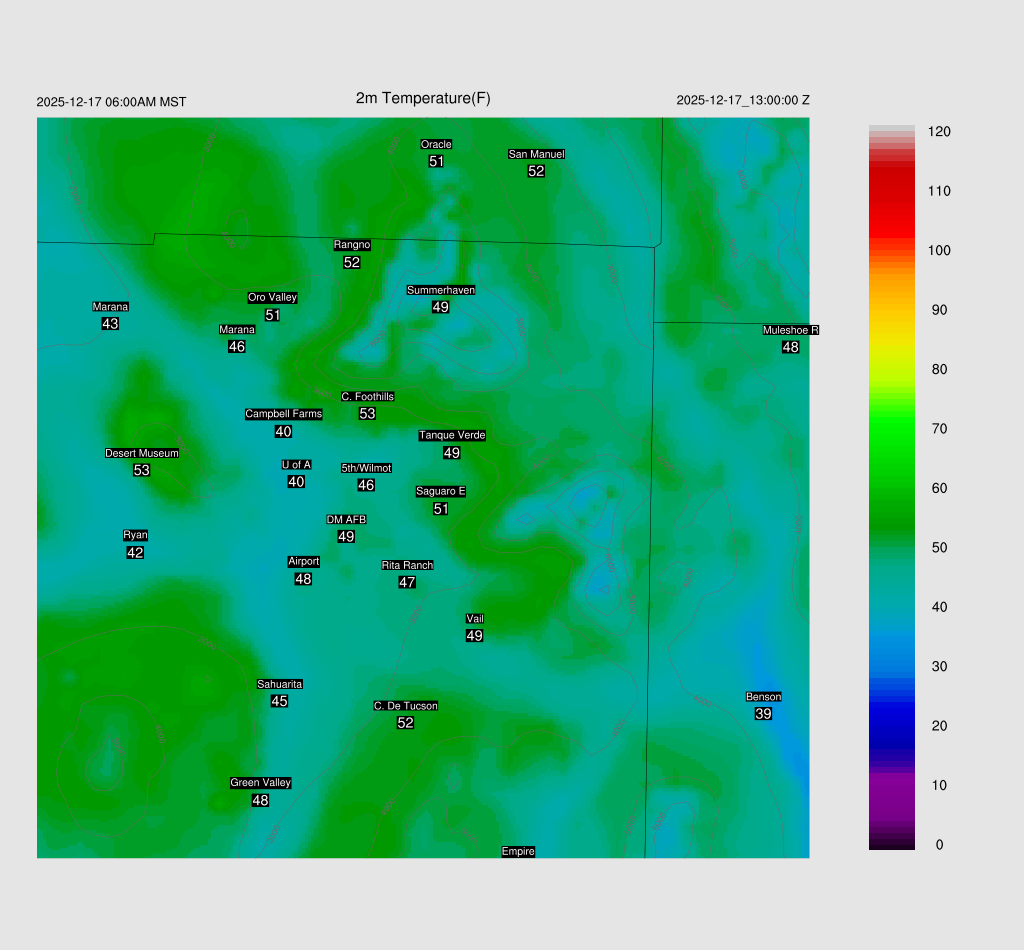Screen dimensions: 1024x950
Task: Click the Tanque Verde station label
Action: pyautogui.click(x=452, y=435)
